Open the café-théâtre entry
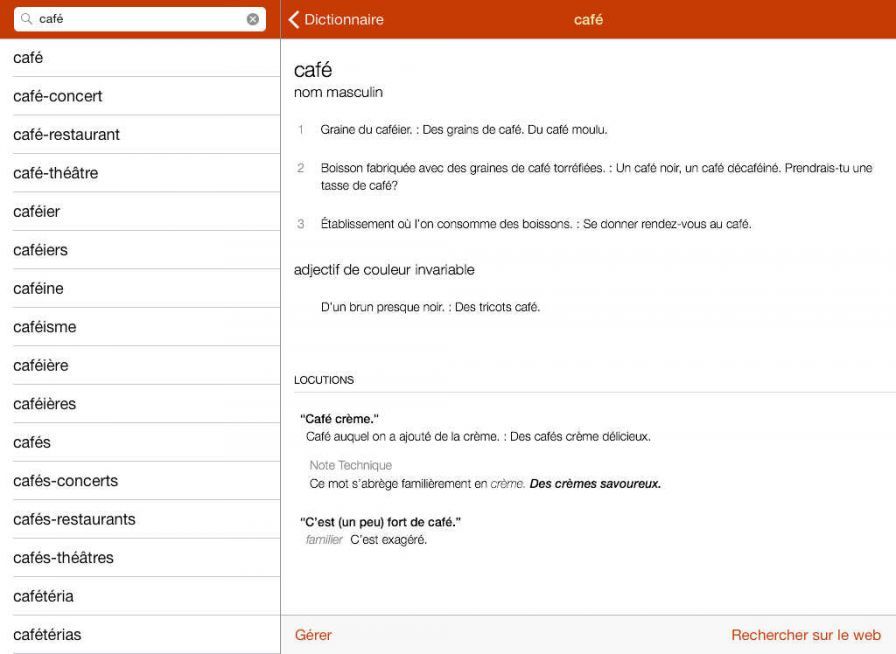 coord(56,173)
